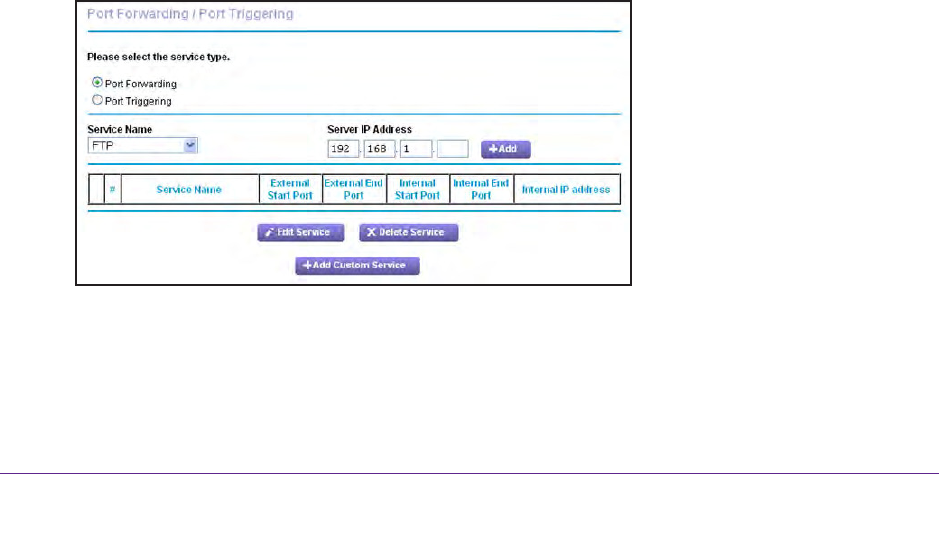
Task: Click the Internal End Port column header
Action: pyautogui.click(x=481, y=189)
